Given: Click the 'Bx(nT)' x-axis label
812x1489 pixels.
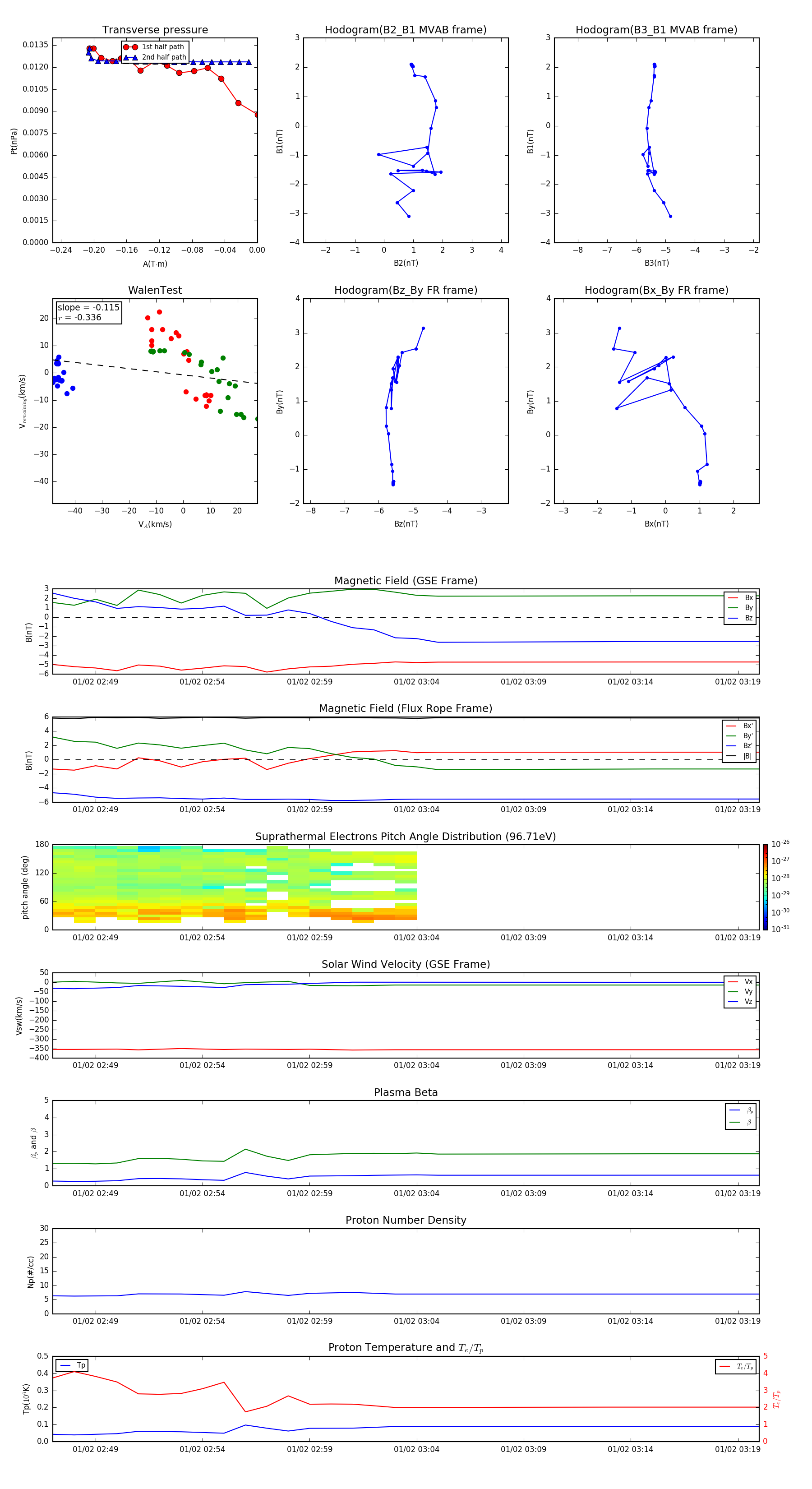Looking at the screenshot, I should pyautogui.click(x=656, y=524).
